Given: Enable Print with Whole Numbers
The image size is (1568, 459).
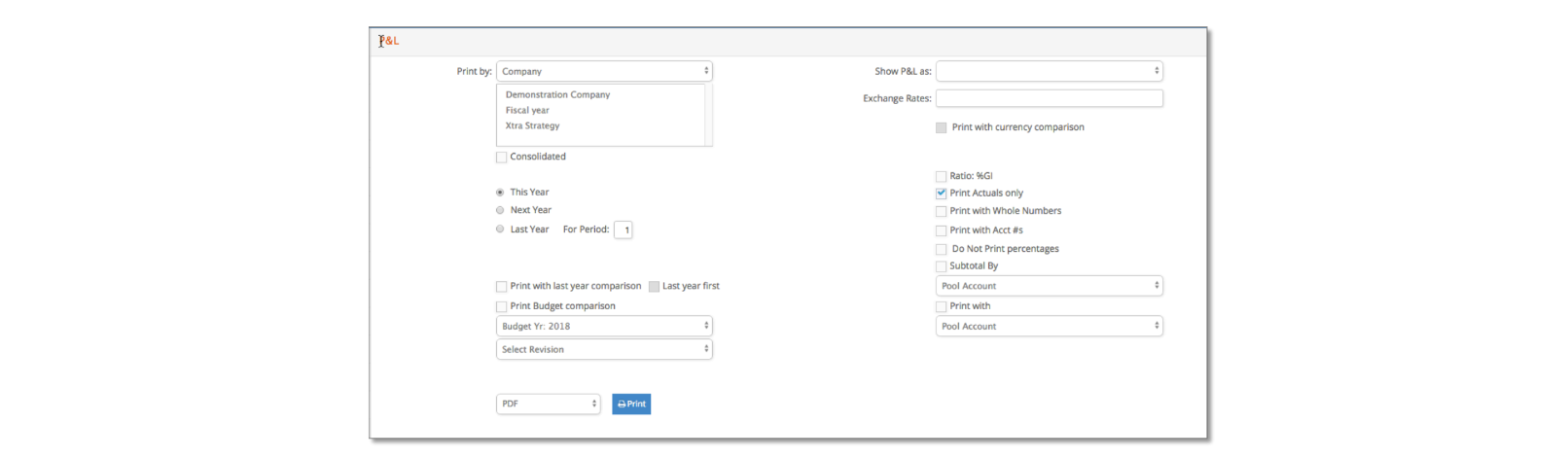Looking at the screenshot, I should (x=942, y=211).
